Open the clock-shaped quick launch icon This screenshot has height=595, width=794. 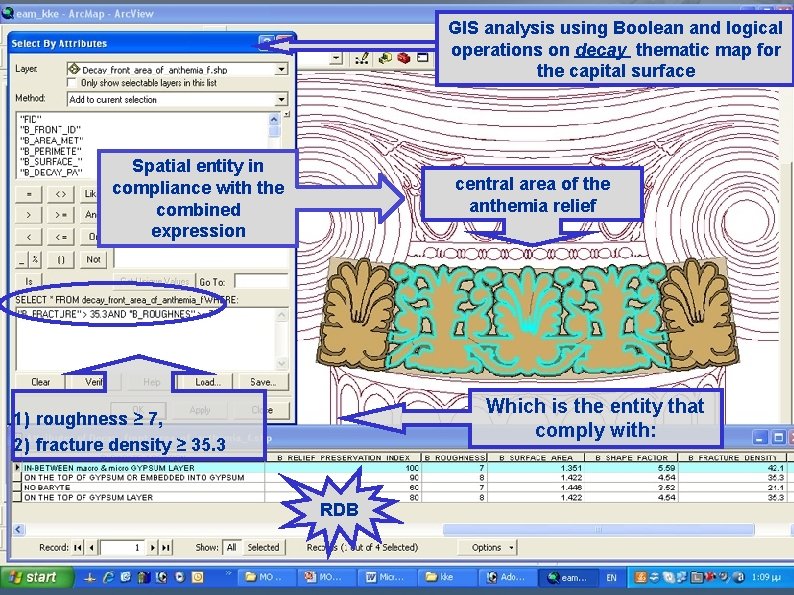pyautogui.click(x=197, y=577)
